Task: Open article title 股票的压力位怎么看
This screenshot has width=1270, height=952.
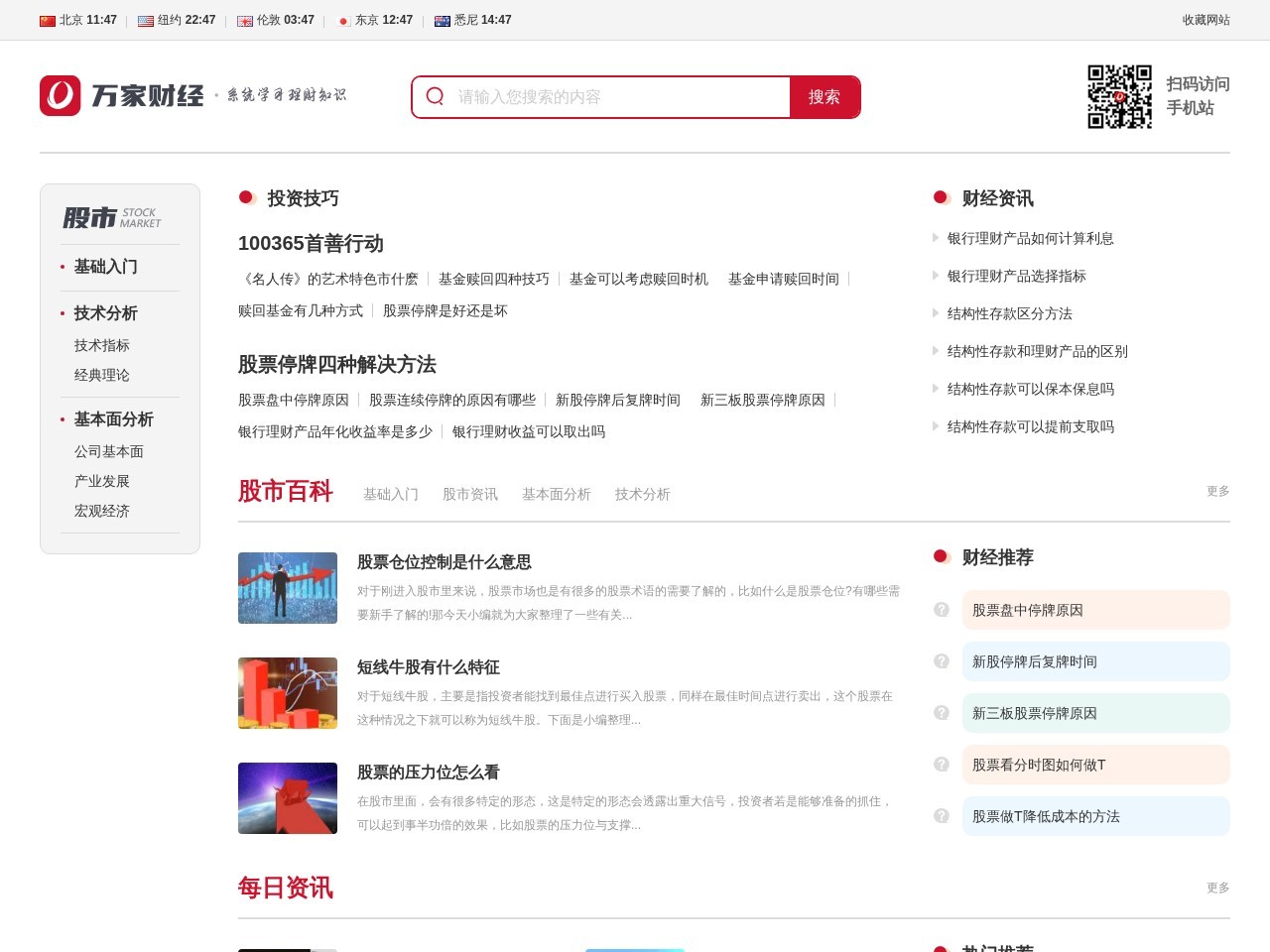Action: pos(429,773)
